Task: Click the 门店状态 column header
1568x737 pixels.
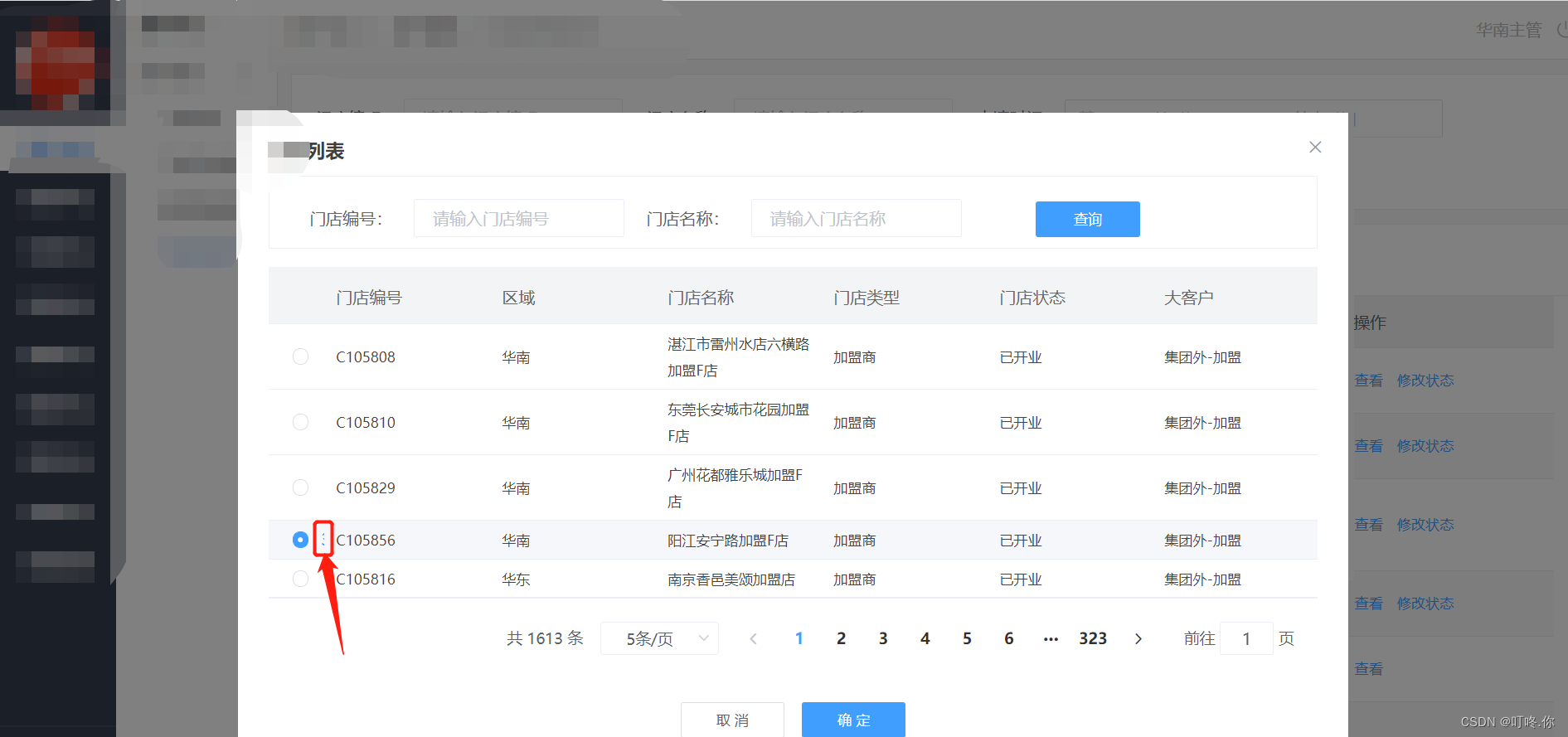Action: click(x=1032, y=298)
